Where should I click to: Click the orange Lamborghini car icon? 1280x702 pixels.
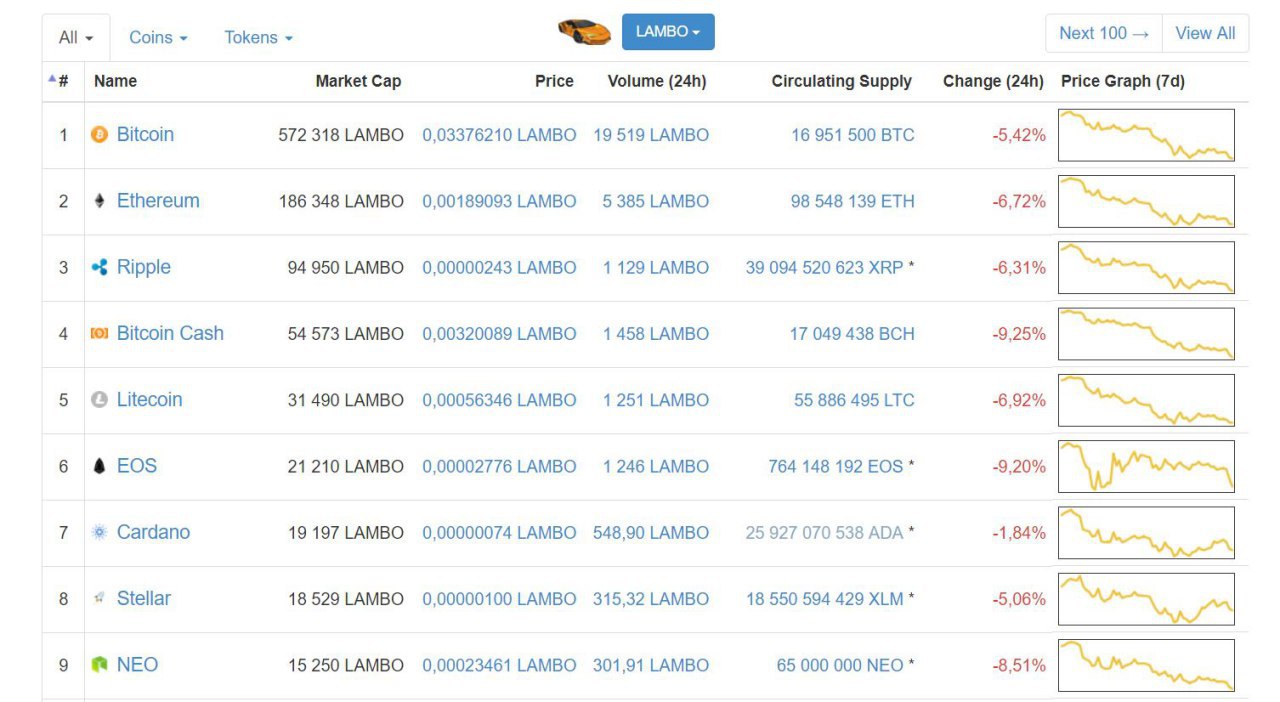coord(584,32)
